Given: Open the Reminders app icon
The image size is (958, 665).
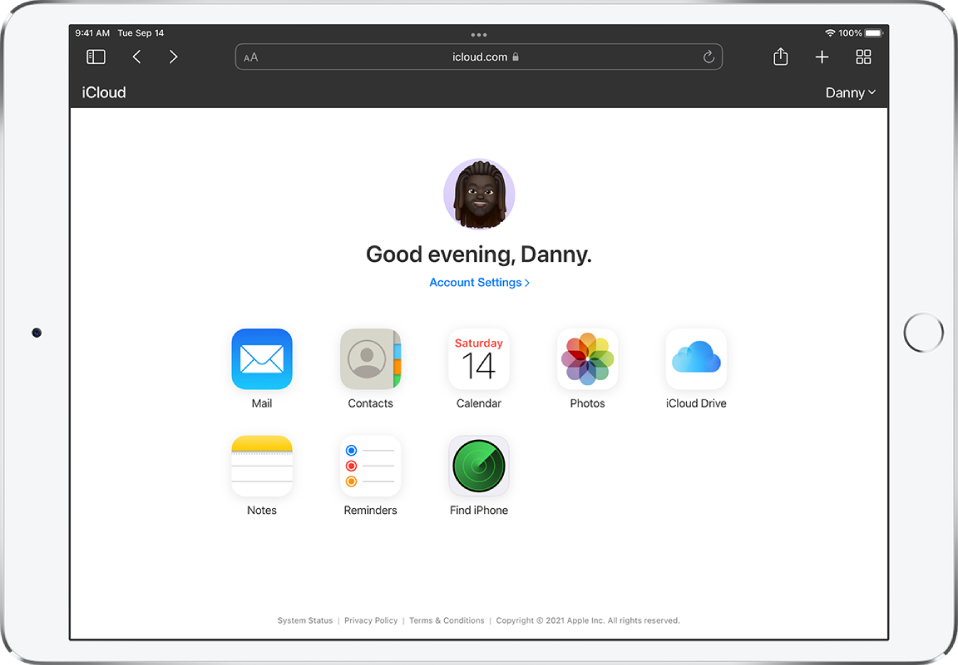Looking at the screenshot, I should [370, 466].
